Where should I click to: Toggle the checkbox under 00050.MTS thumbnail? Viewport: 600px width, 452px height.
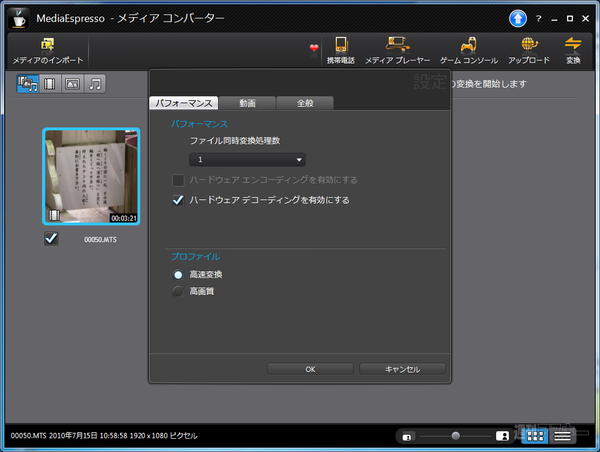(x=52, y=238)
